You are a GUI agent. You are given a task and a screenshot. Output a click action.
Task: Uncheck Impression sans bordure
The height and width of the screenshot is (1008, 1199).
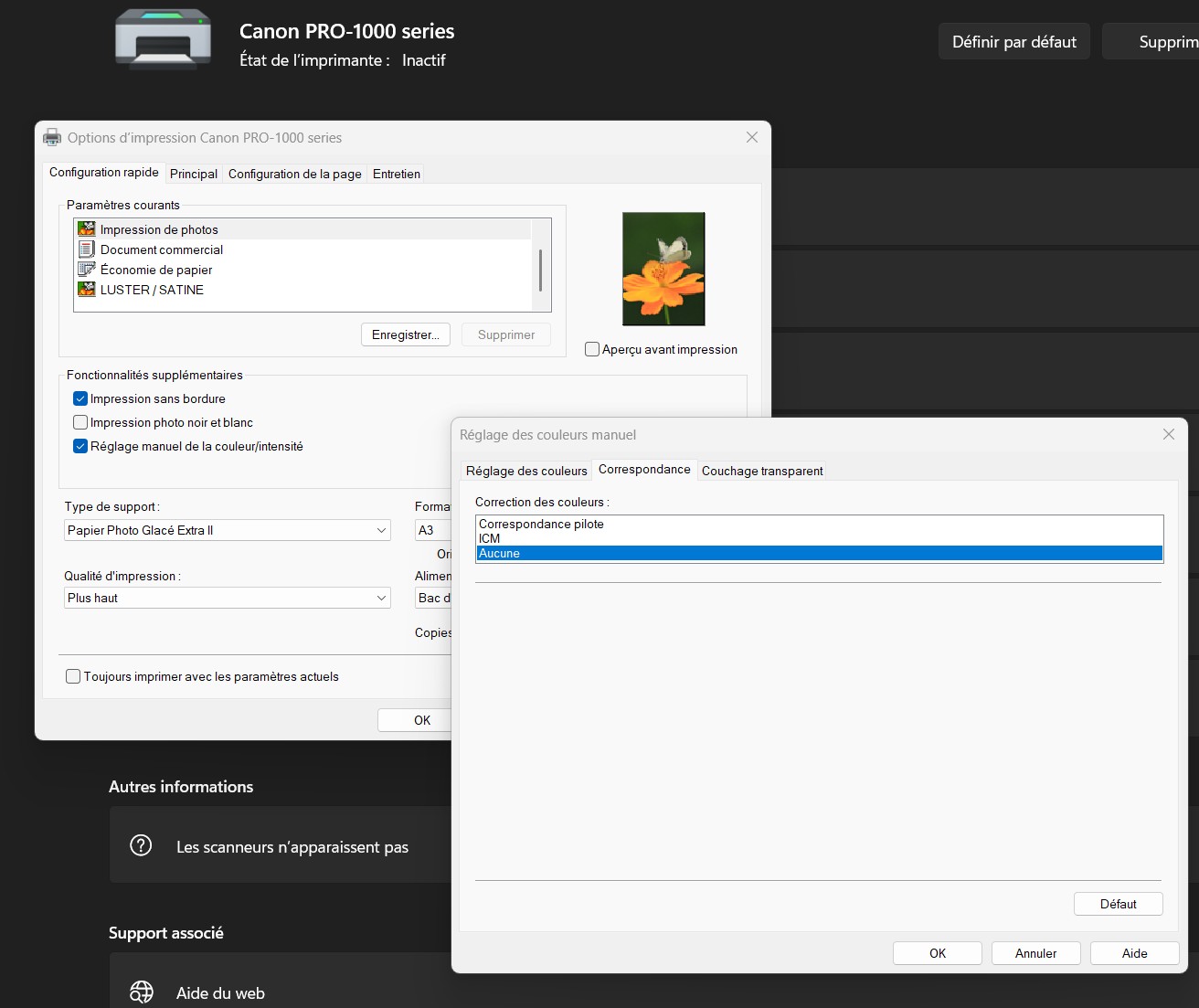coord(80,398)
